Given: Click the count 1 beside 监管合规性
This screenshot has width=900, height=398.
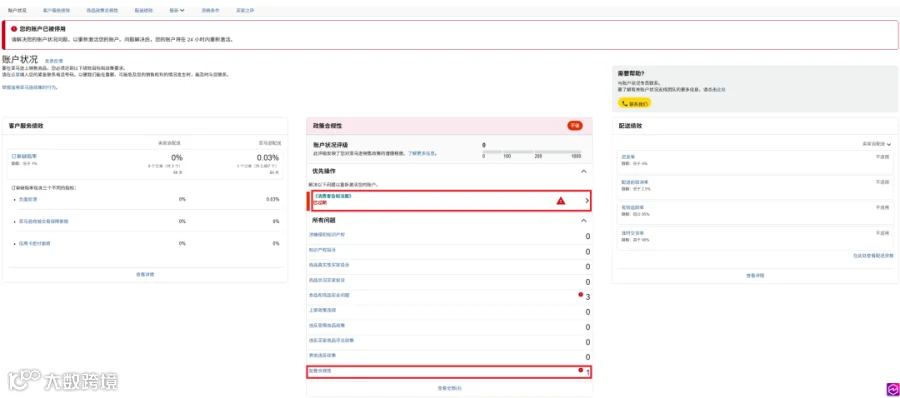Looking at the screenshot, I should (588, 373).
